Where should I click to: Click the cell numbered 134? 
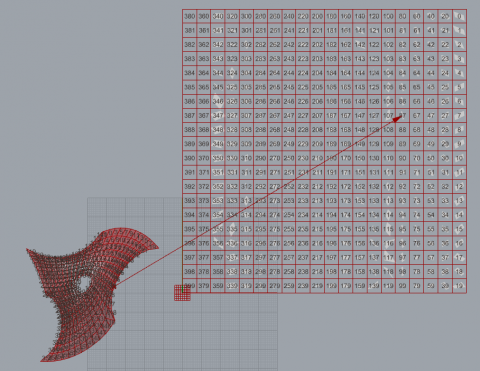[x=374, y=215]
